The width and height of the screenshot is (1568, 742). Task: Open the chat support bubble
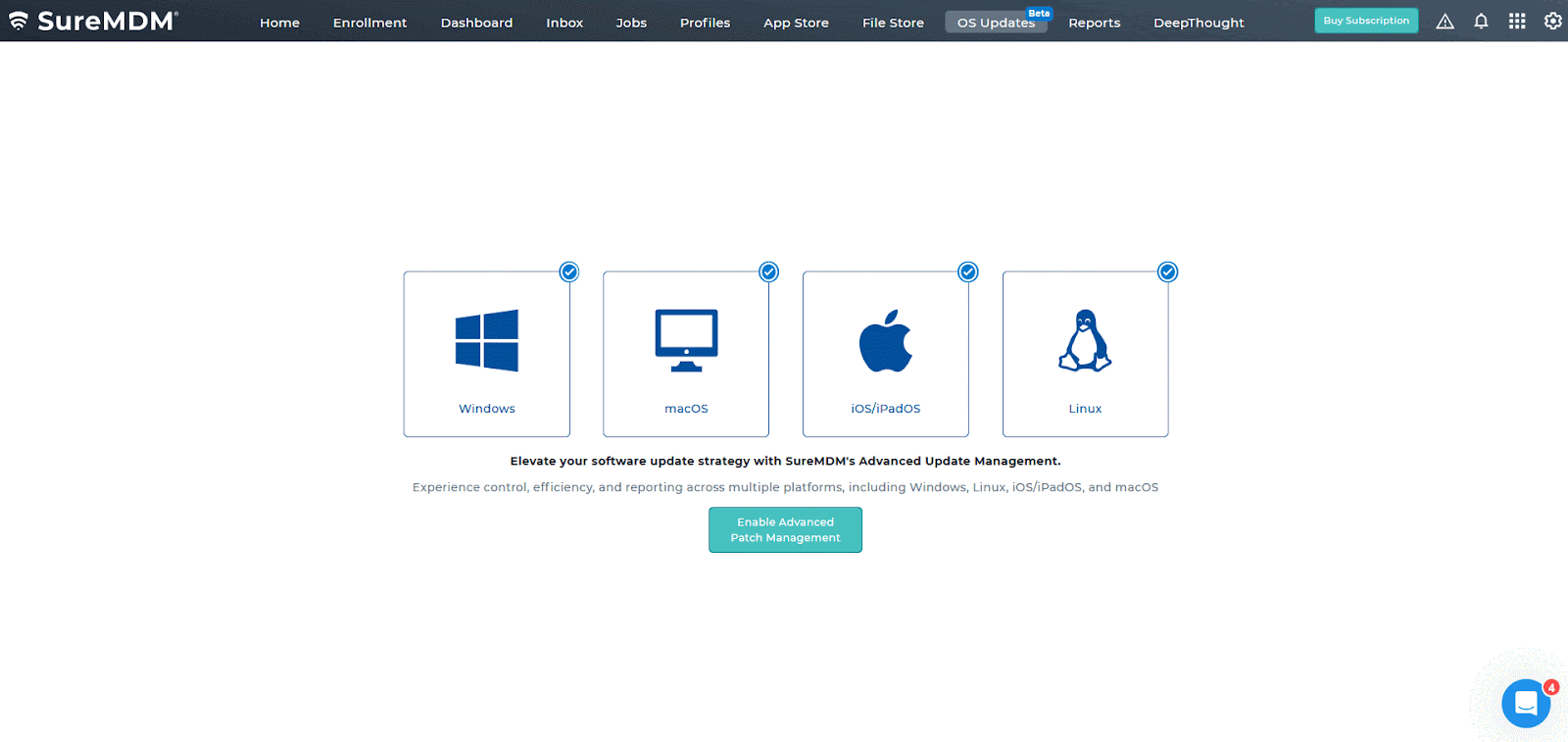(x=1526, y=703)
